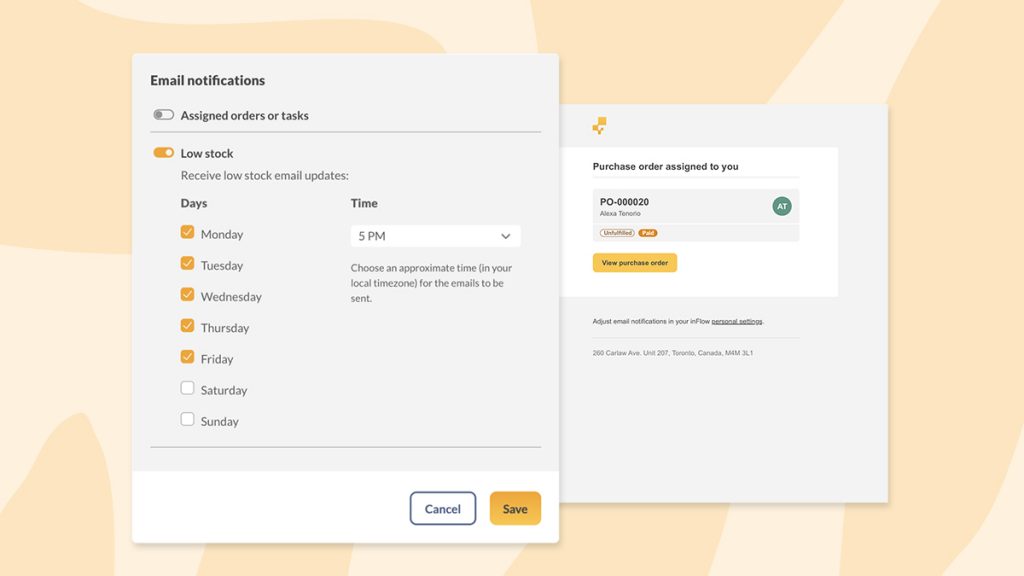Uncheck the Wednesday checkbox

tap(187, 295)
